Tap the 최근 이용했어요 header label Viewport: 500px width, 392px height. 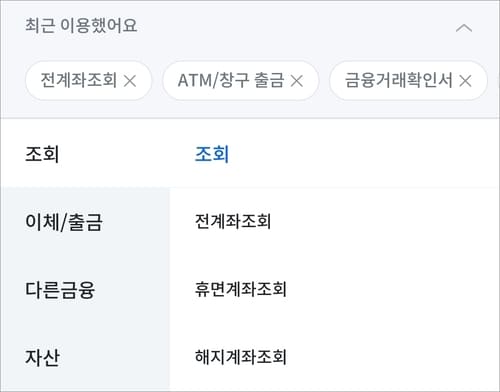(x=81, y=26)
